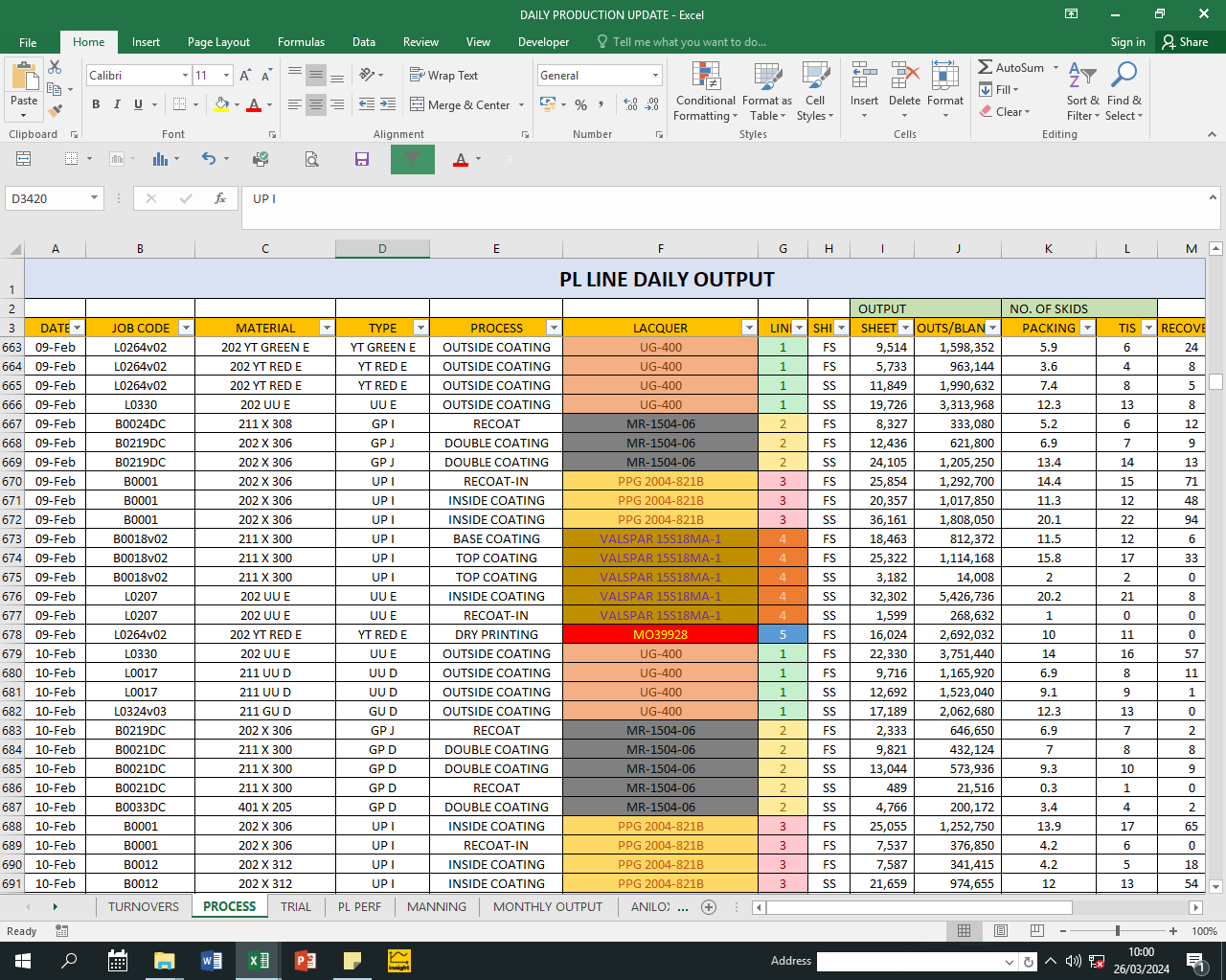1226x980 pixels.
Task: Switch to Page Layout view in status bar
Action: click(1000, 930)
